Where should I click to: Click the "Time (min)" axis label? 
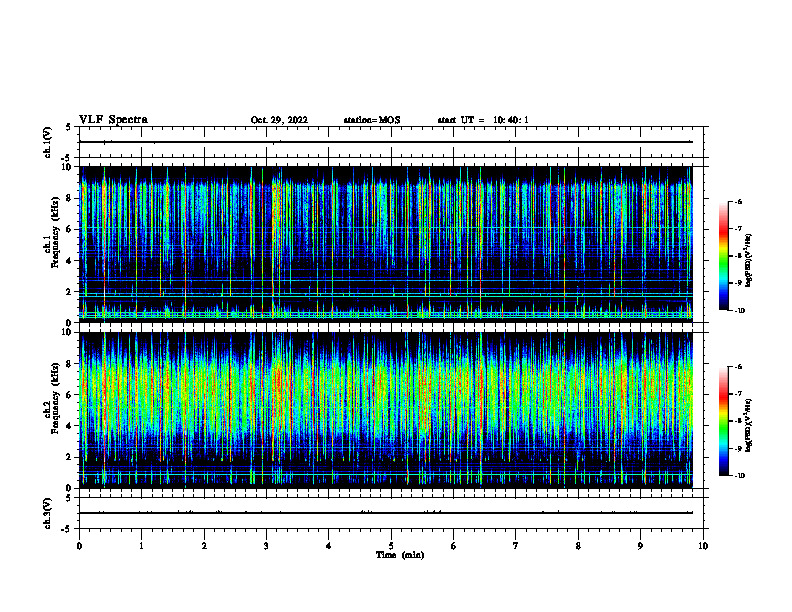click(400, 555)
